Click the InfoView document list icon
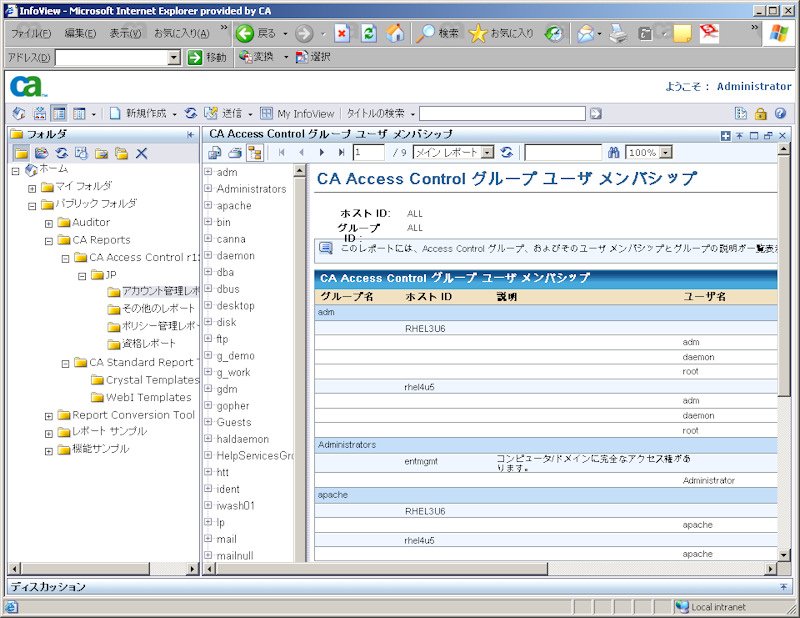Viewport: 800px width, 618px height. (x=39, y=113)
